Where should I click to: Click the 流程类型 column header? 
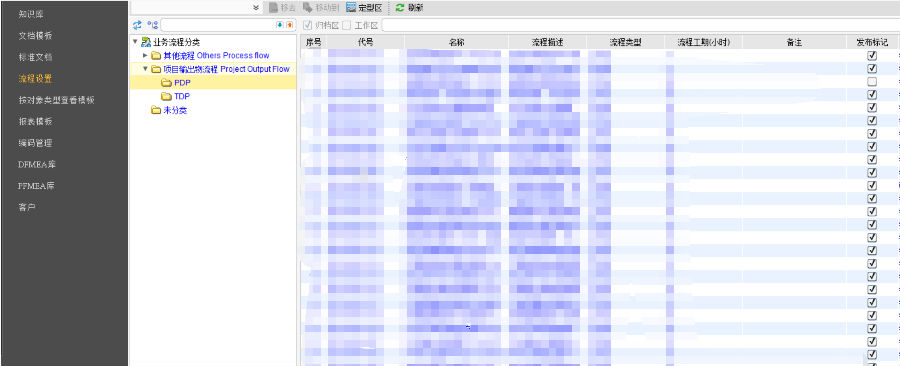tap(626, 42)
